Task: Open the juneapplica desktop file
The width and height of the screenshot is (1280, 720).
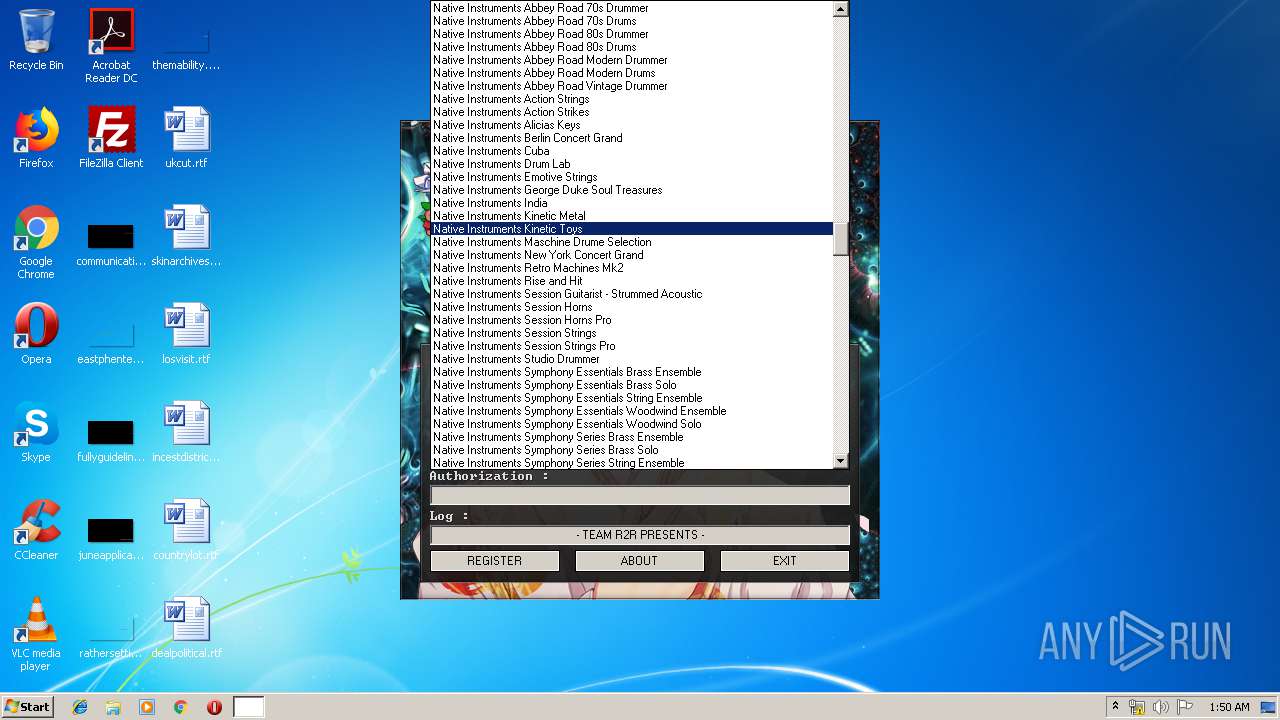Action: click(111, 536)
